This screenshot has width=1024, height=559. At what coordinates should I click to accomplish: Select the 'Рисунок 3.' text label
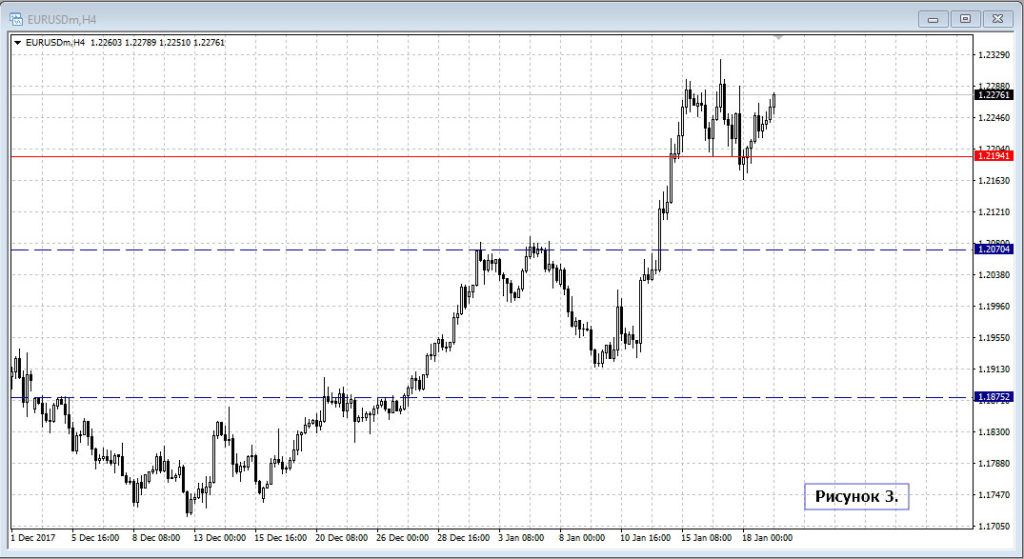click(856, 496)
